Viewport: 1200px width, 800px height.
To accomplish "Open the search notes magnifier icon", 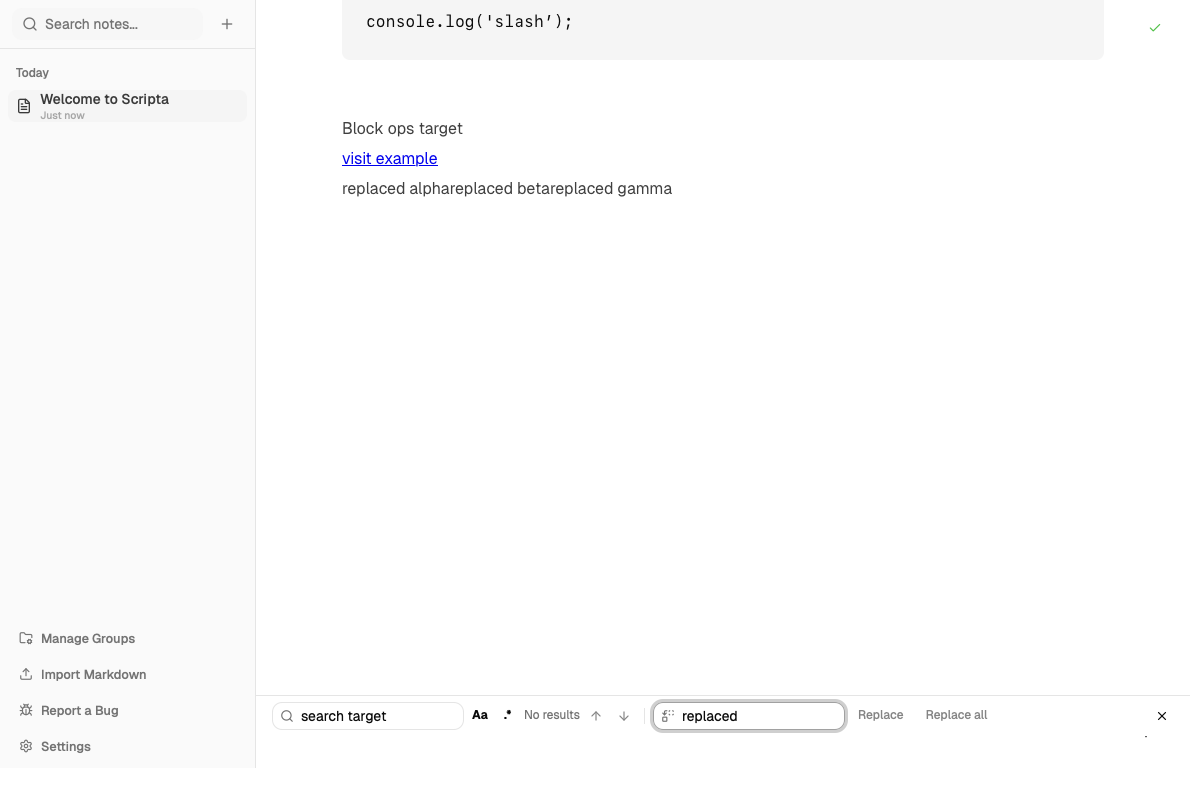I will [x=29, y=23].
